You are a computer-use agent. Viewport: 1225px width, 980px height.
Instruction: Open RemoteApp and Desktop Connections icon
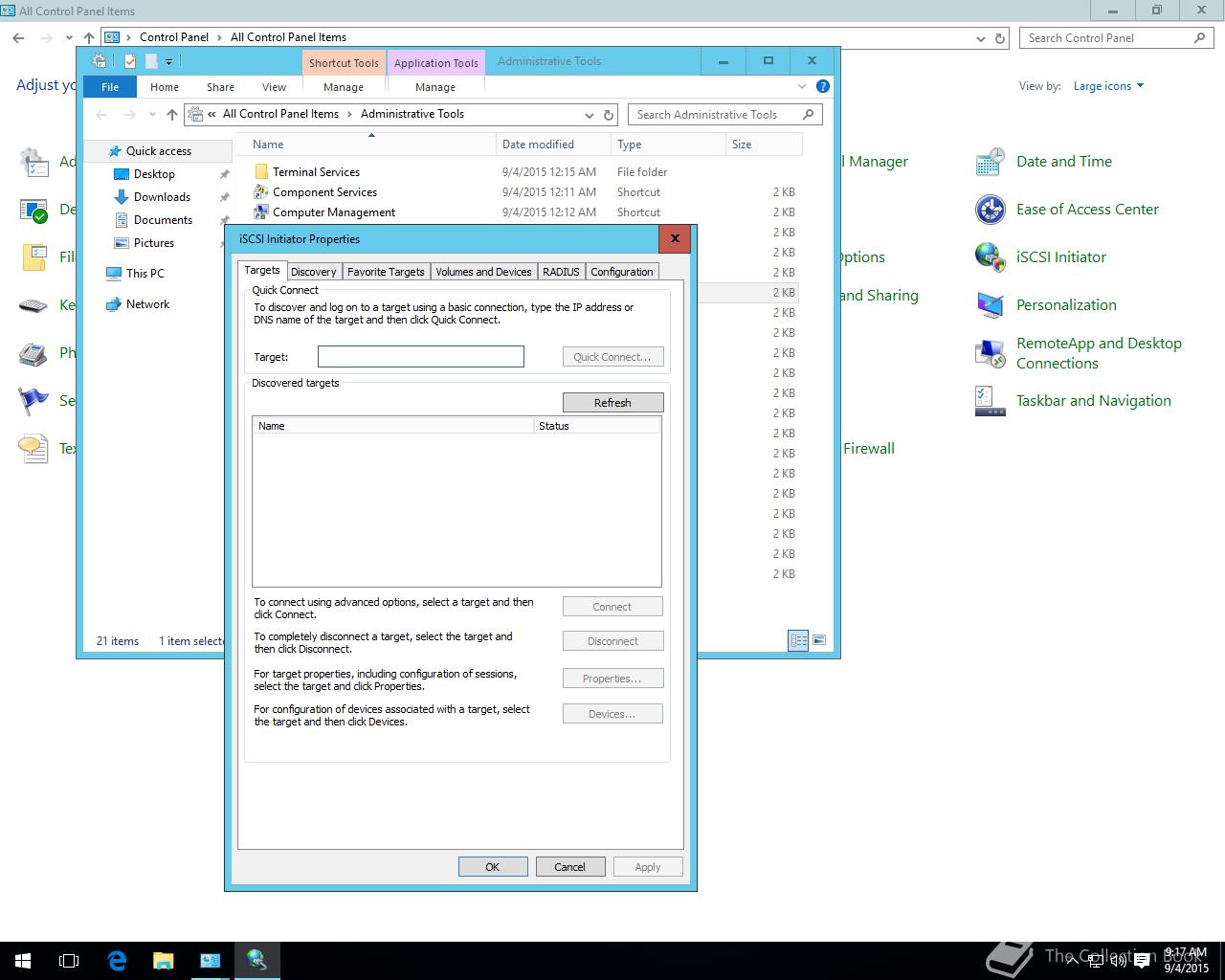pos(991,353)
